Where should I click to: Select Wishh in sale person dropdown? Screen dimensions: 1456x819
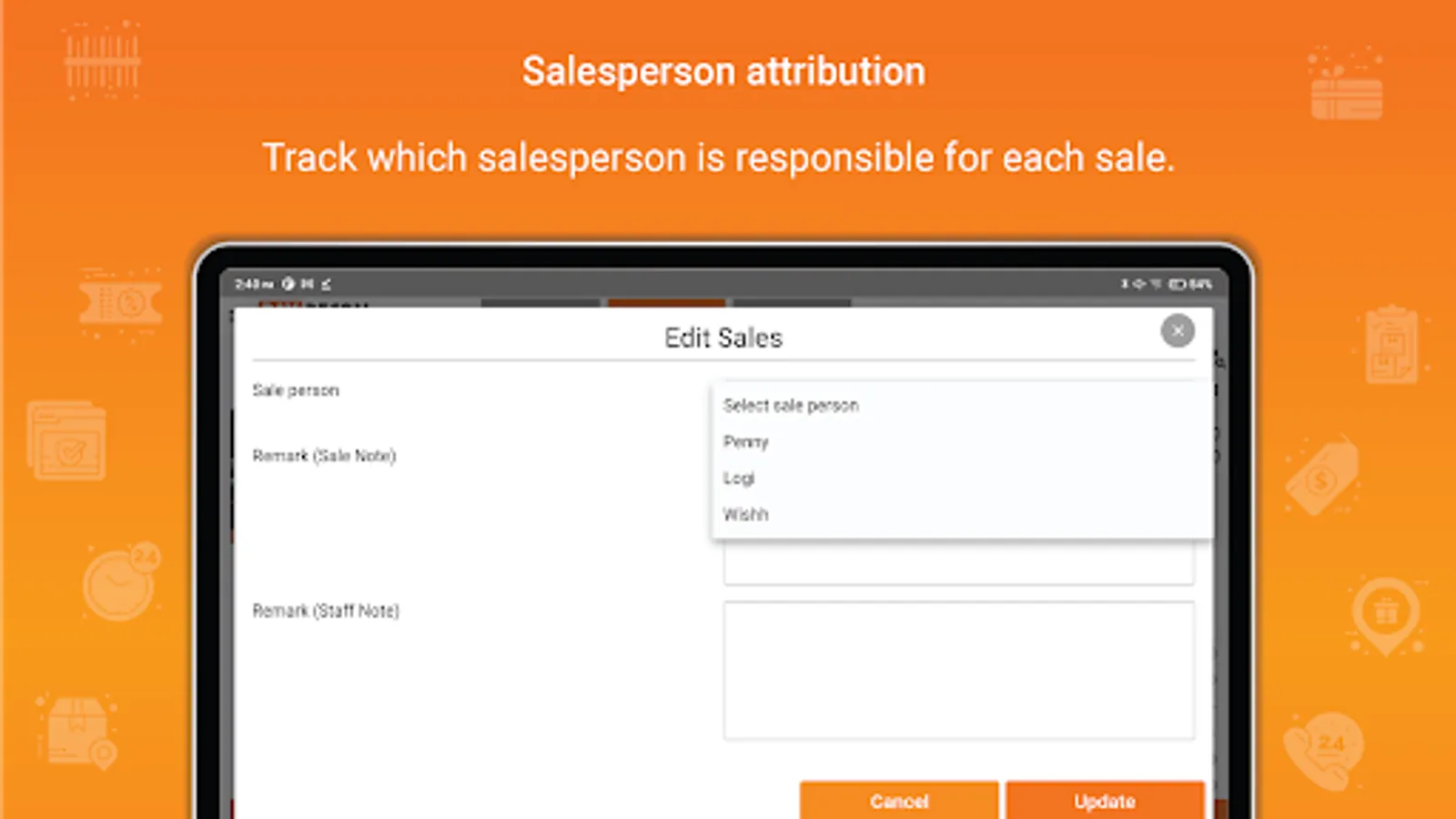pos(746,515)
